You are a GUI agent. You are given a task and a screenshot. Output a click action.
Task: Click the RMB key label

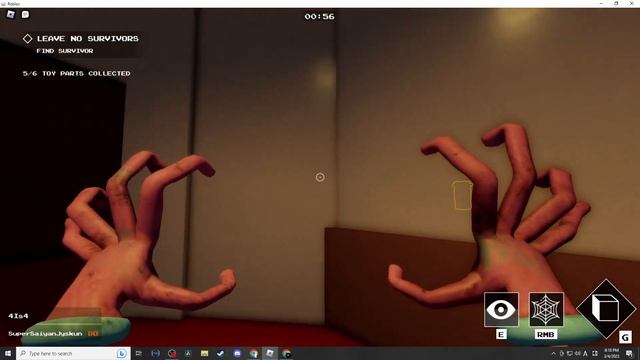pos(546,335)
